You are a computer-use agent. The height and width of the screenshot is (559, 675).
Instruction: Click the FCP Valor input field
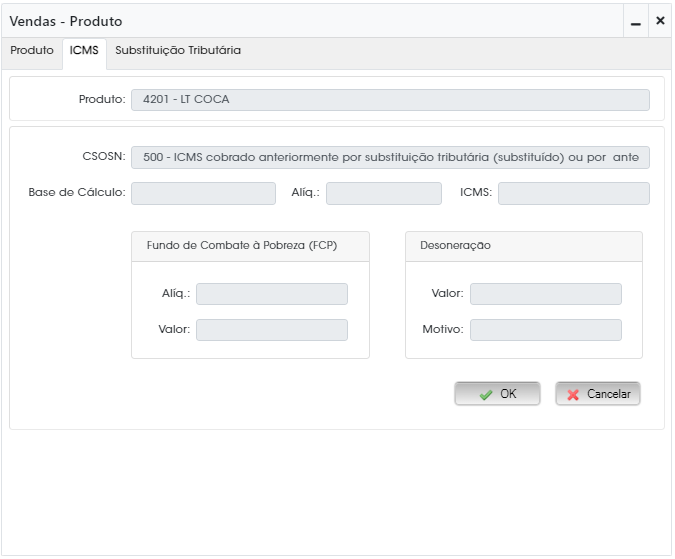[x=272, y=330]
